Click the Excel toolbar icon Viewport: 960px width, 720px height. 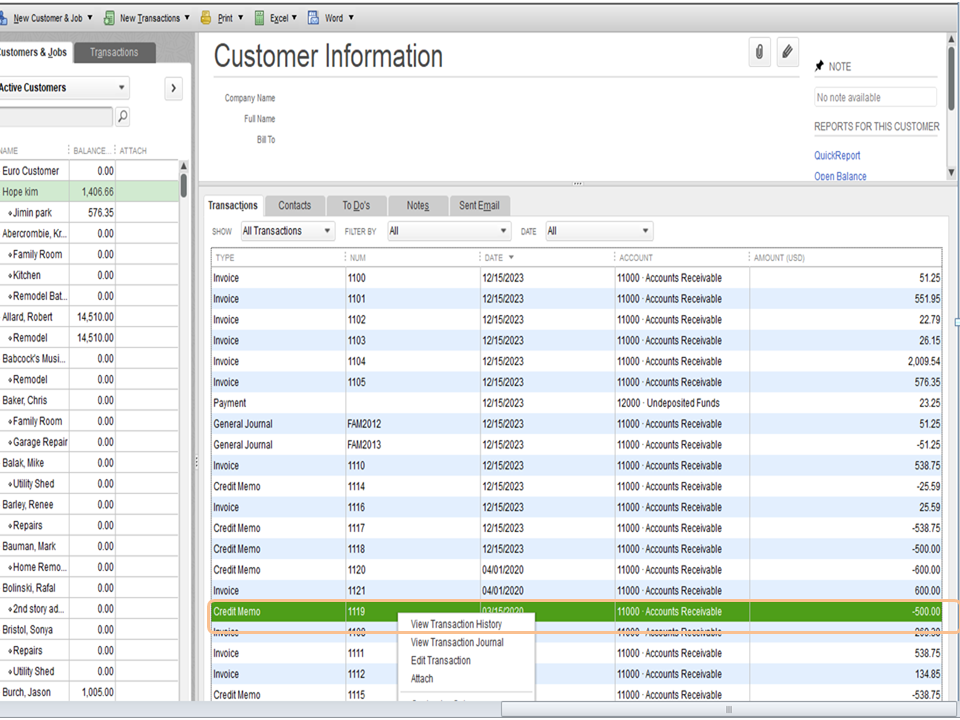(x=260, y=18)
